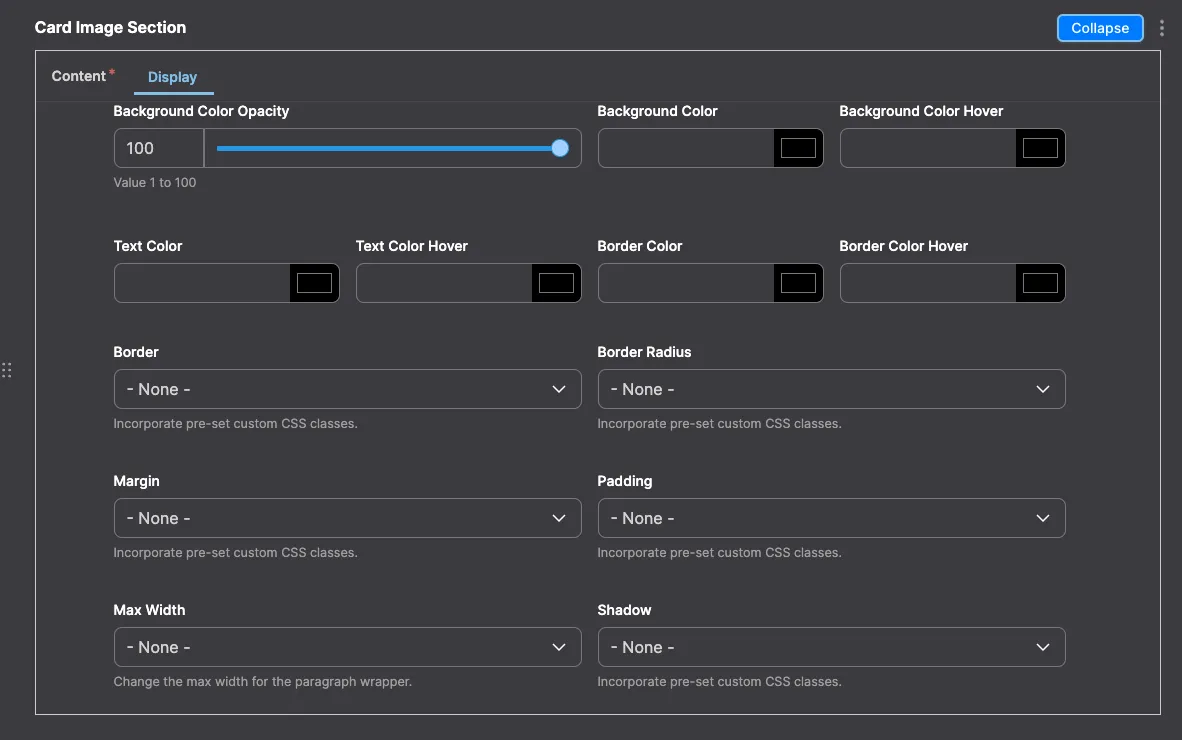The height and width of the screenshot is (740, 1182).
Task: Open the Background Color swatch picker
Action: click(x=798, y=148)
